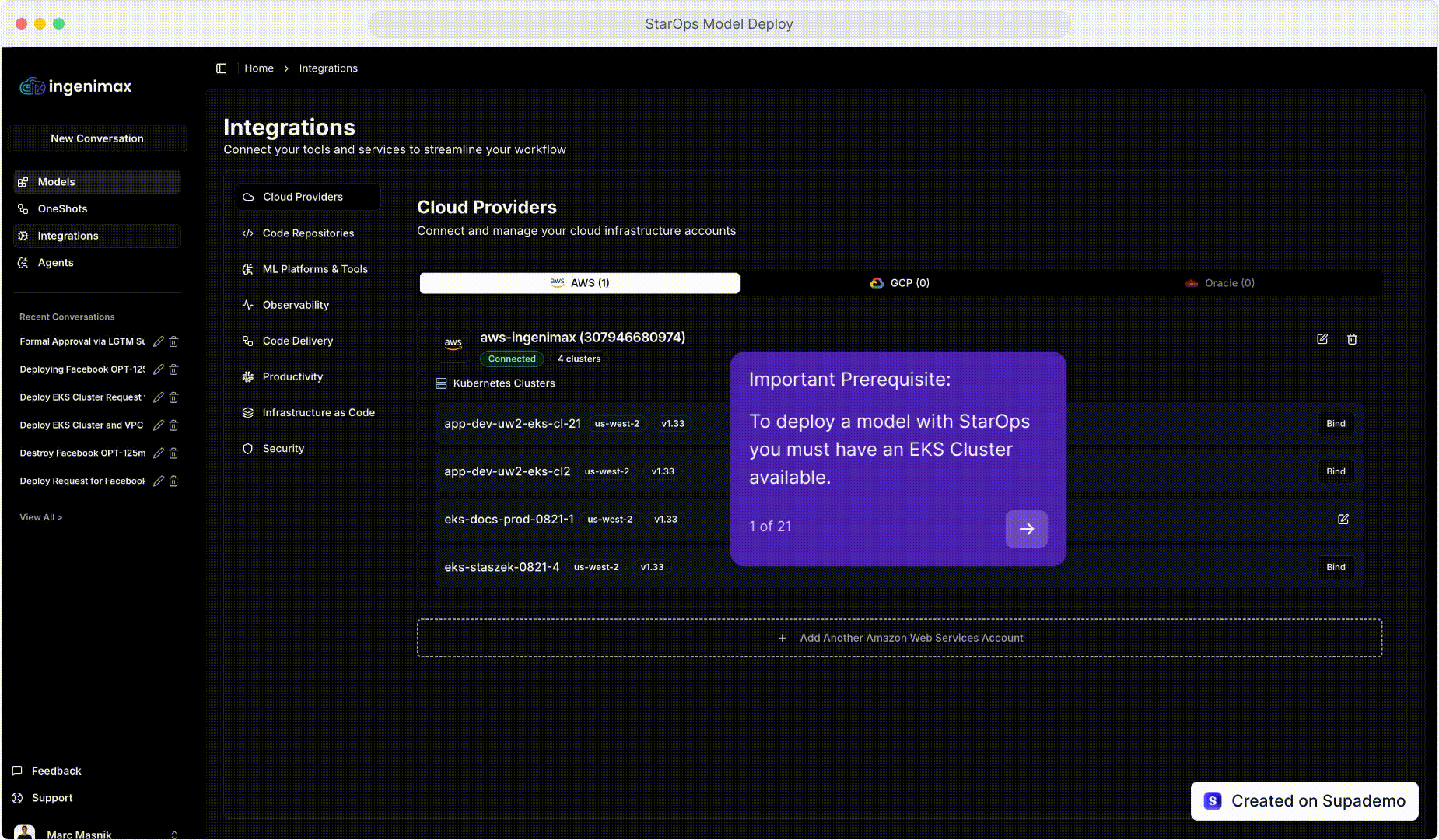Edit Deploy EKS Cluster Request conversation

[159, 397]
